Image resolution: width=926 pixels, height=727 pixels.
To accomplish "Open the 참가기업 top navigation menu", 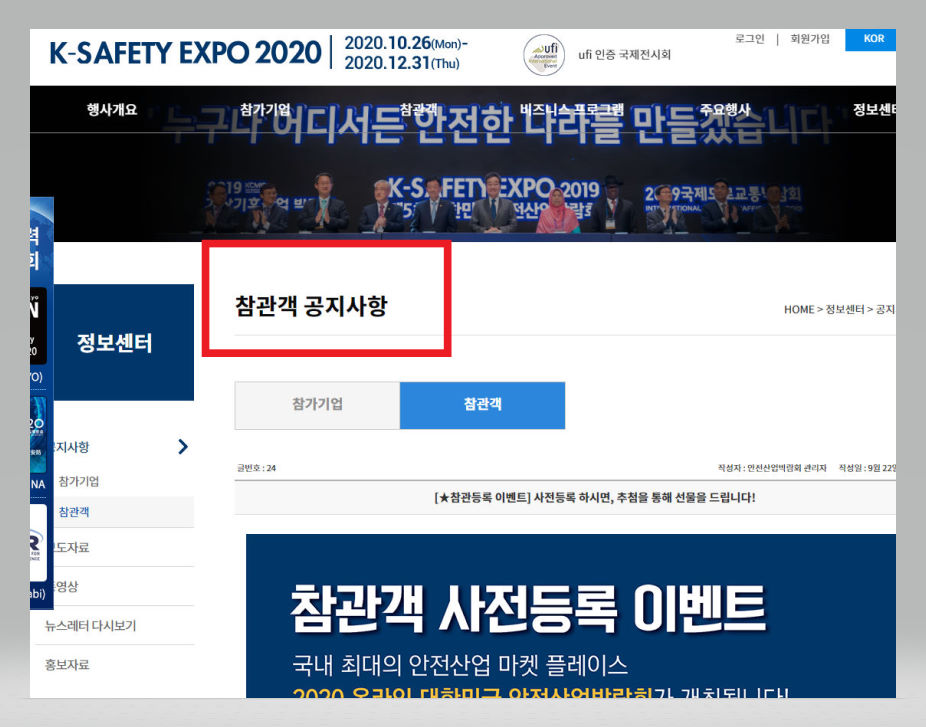I will tap(265, 110).
